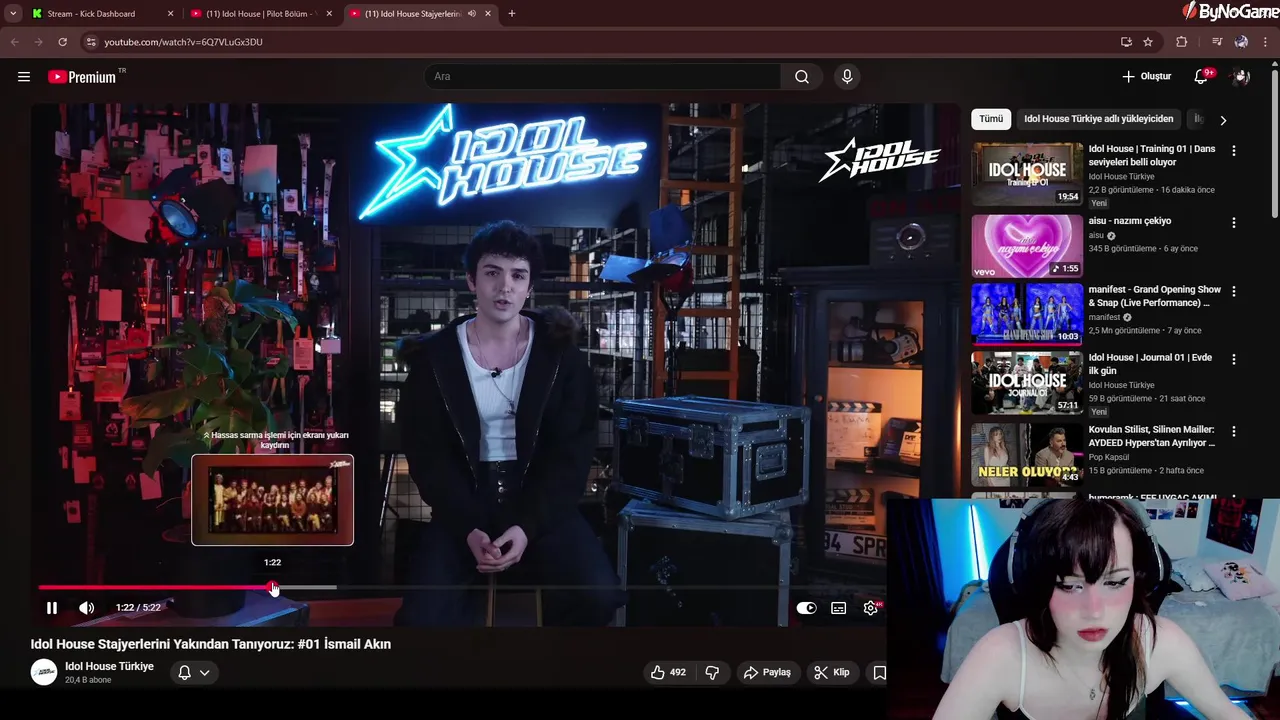Toggle the autoplay switch in player
The image size is (1280, 720).
point(806,607)
